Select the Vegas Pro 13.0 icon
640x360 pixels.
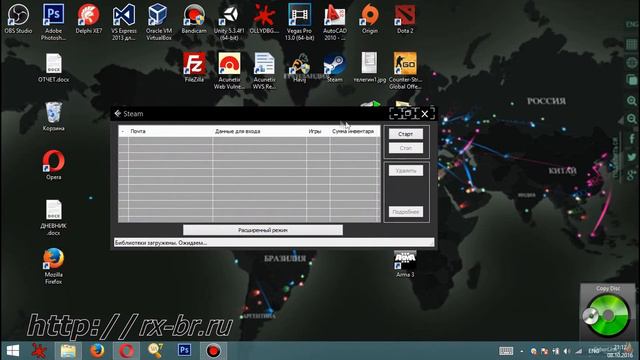299,21
